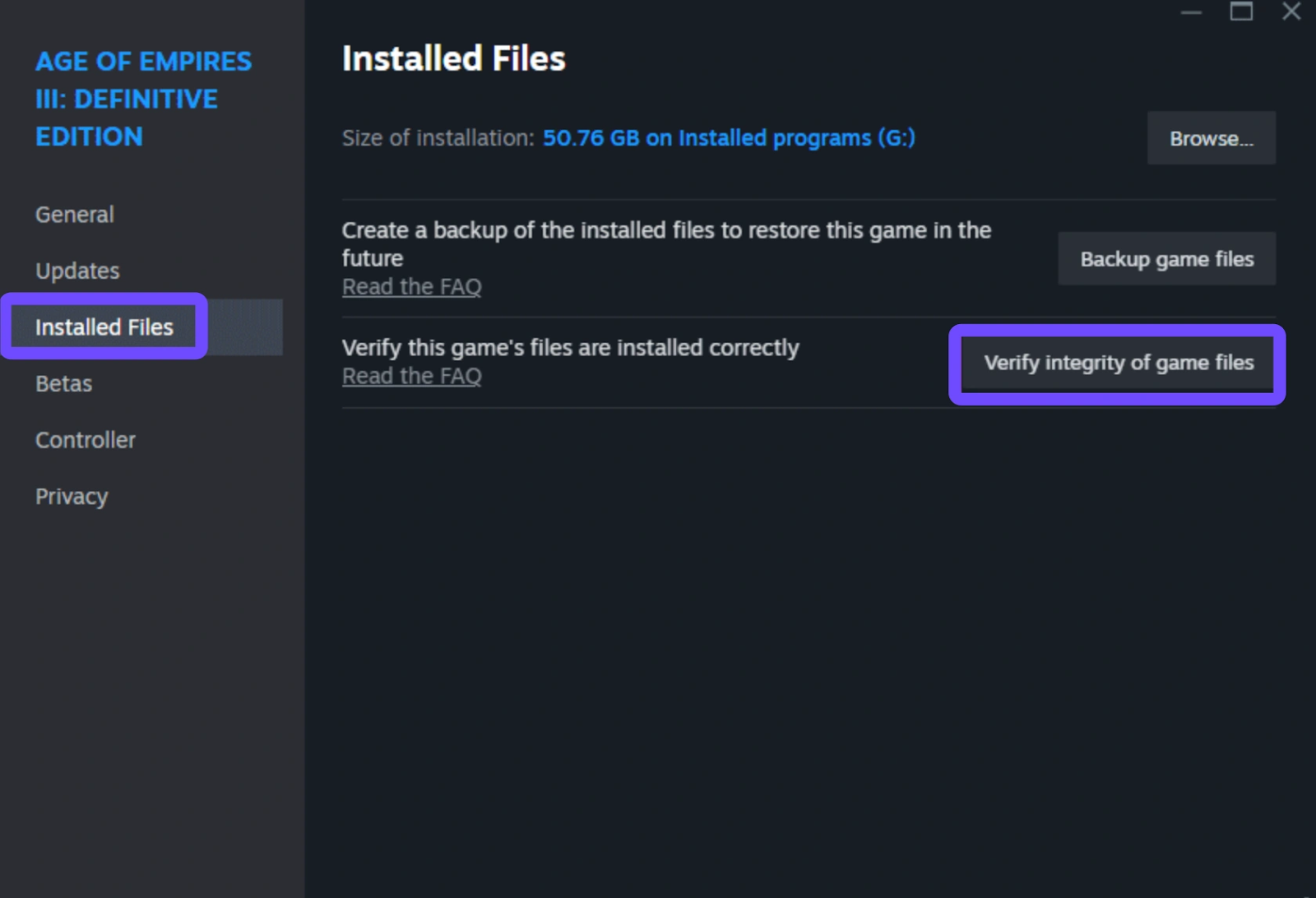
Task: Click Age of Empires III title
Action: click(x=143, y=99)
